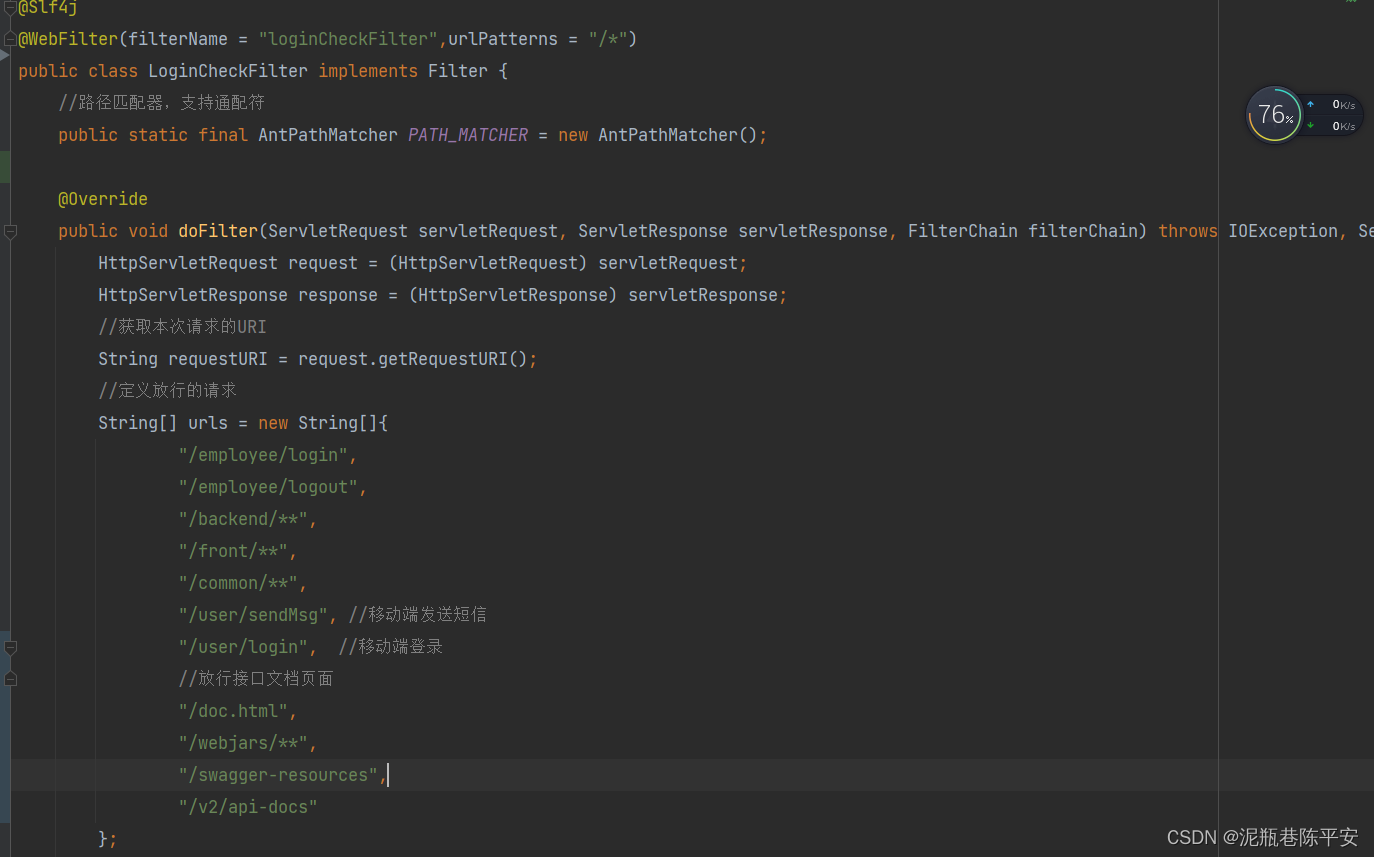Screen dimensions: 1374x857
Task: Click the blue upload arrow on the speed widget
Action: pos(1311,103)
